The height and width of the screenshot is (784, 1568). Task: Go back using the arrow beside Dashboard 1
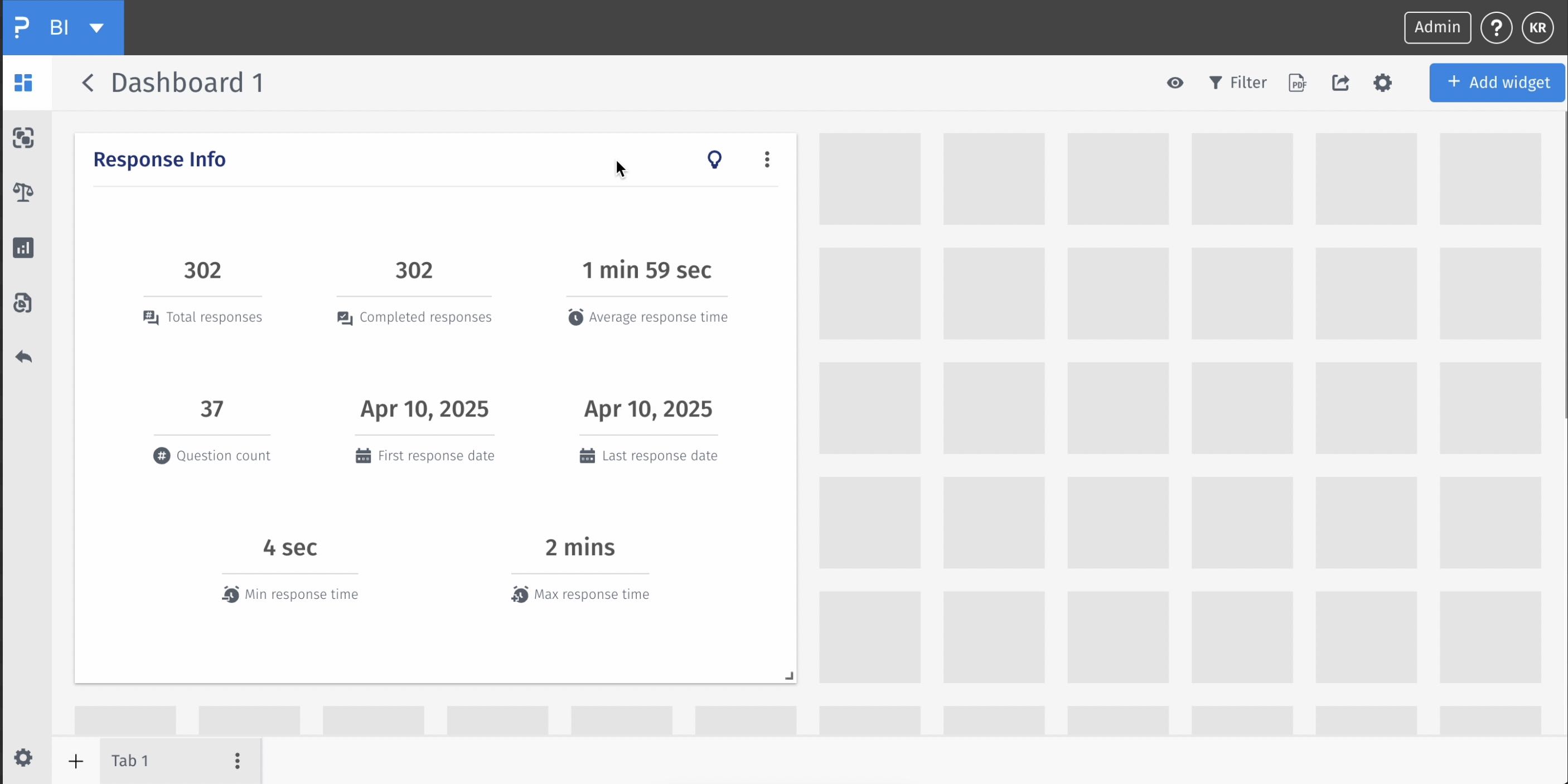click(88, 83)
